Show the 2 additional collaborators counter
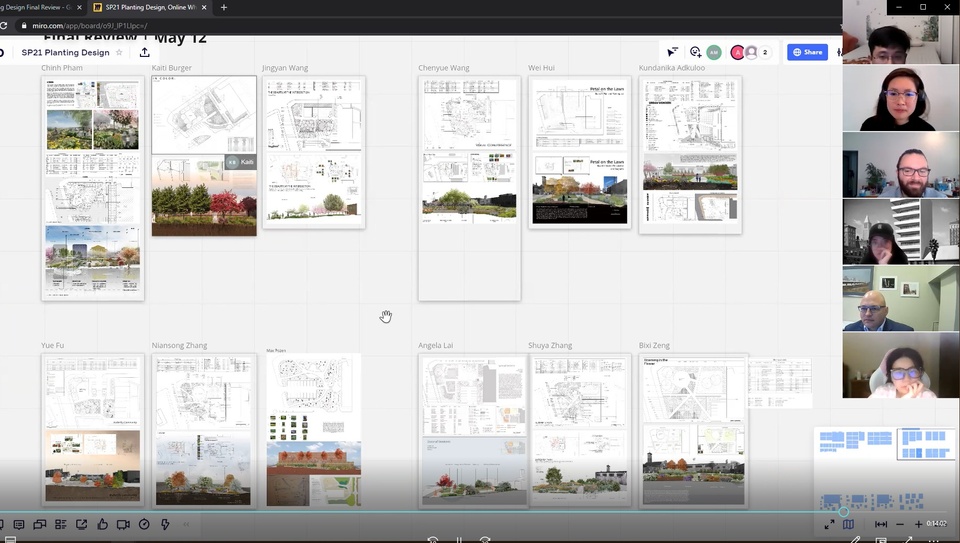 point(765,53)
